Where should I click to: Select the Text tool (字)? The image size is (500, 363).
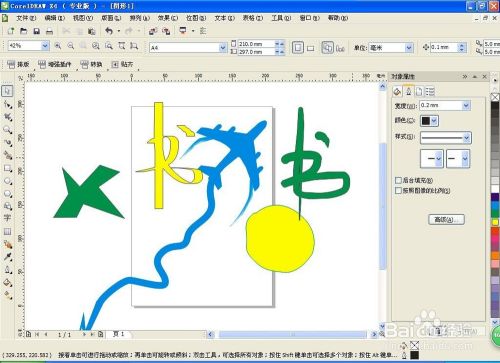coord(8,218)
